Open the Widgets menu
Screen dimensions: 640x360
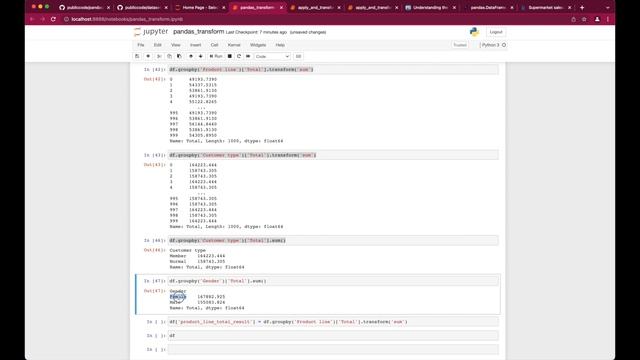click(258, 45)
